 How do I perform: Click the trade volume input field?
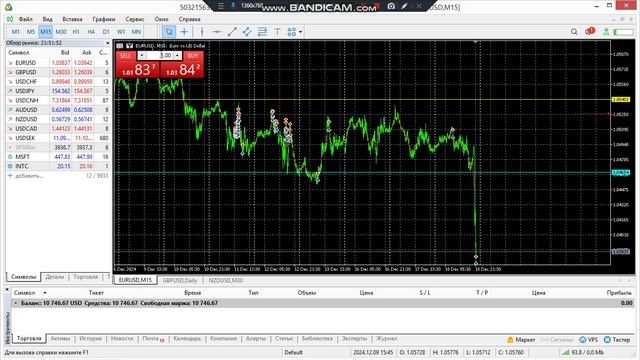tap(160, 55)
